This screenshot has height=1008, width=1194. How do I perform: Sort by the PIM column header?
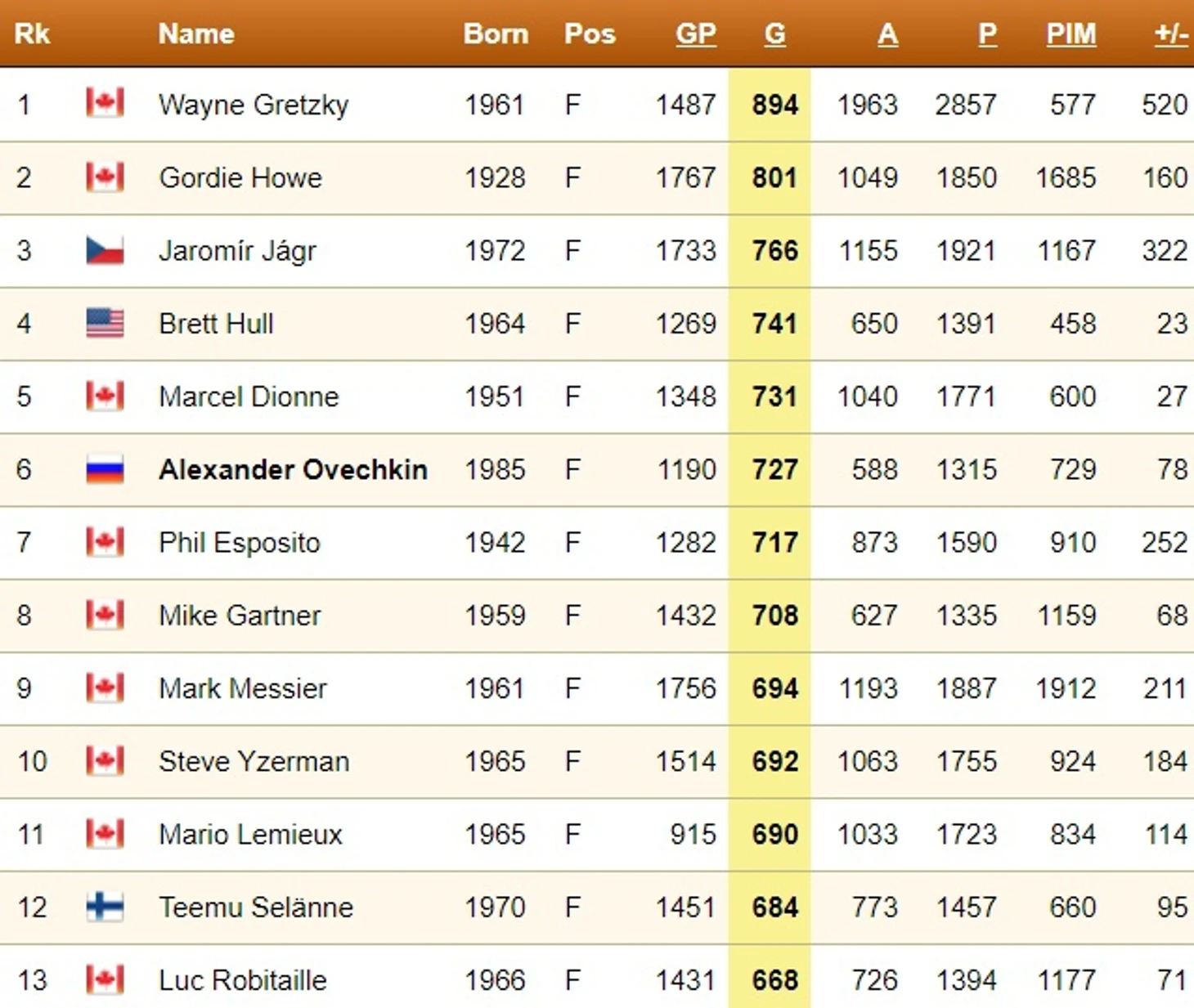[x=1071, y=34]
